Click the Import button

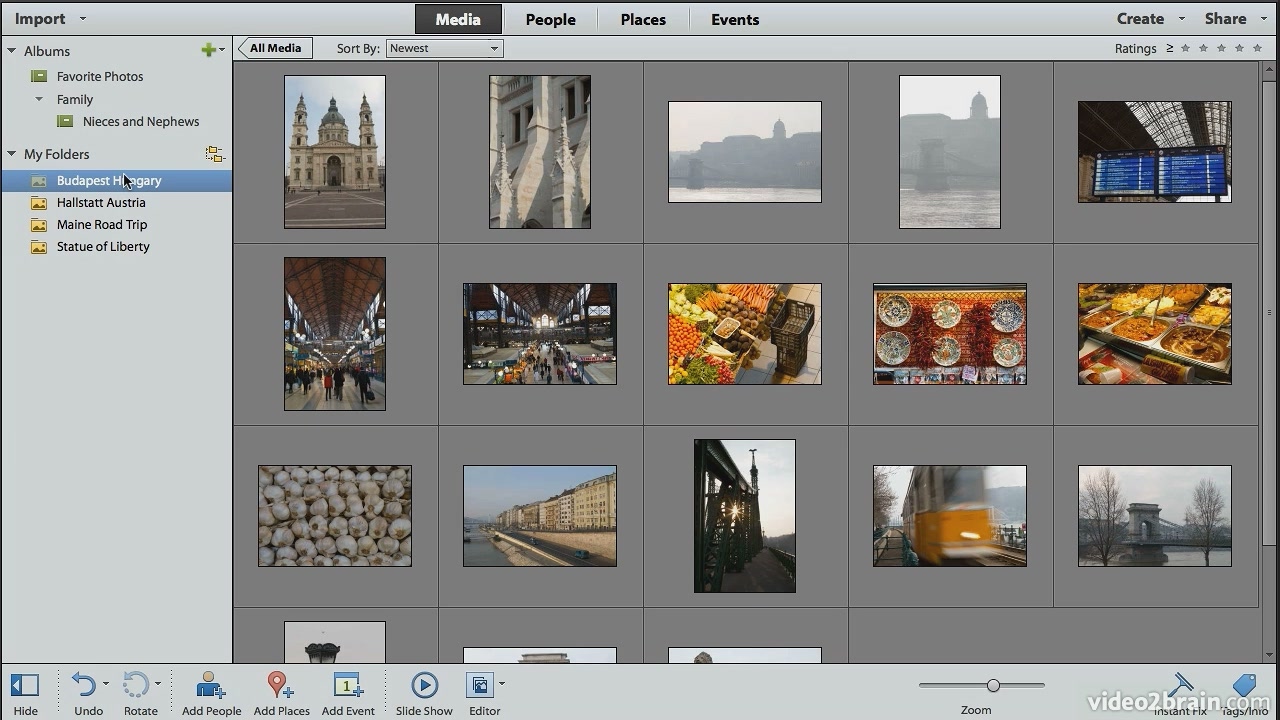click(40, 19)
